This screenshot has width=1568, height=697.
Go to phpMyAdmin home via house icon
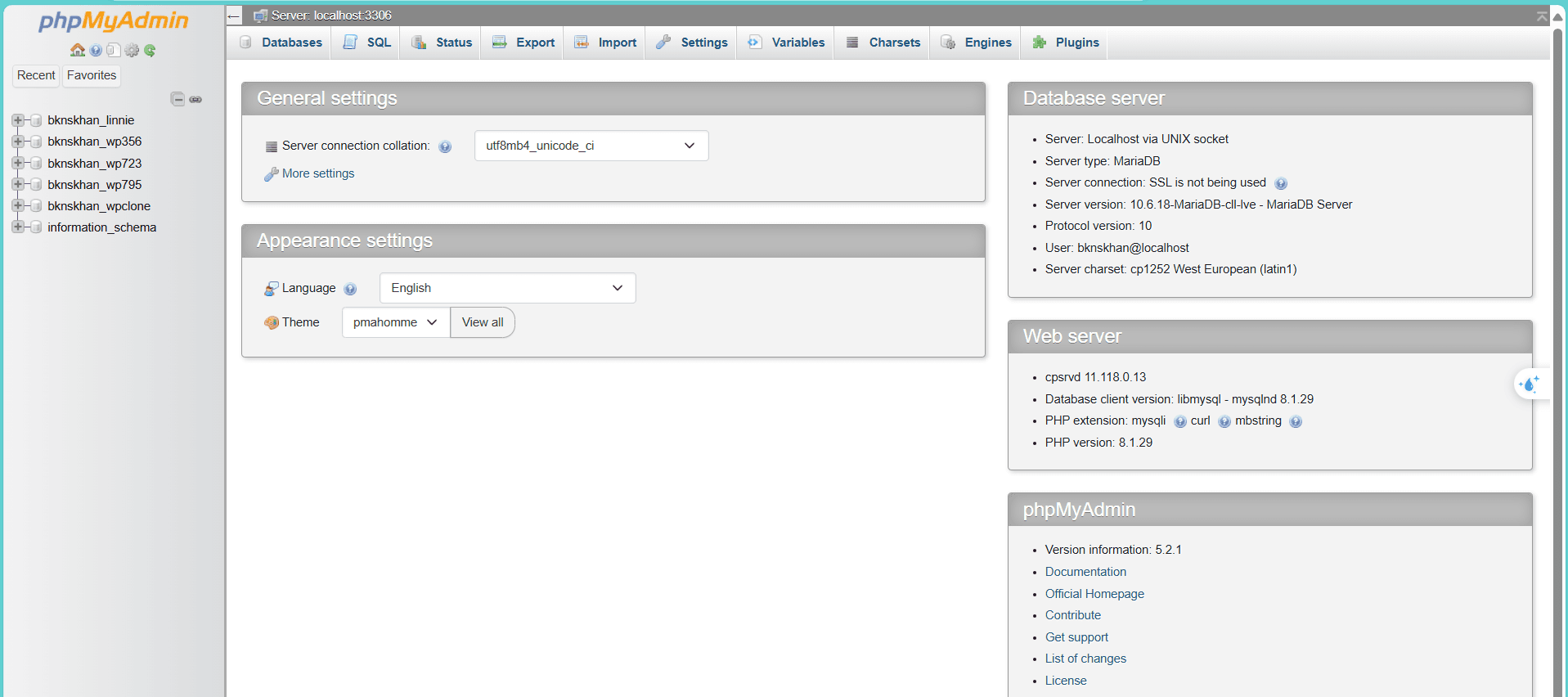click(x=78, y=50)
